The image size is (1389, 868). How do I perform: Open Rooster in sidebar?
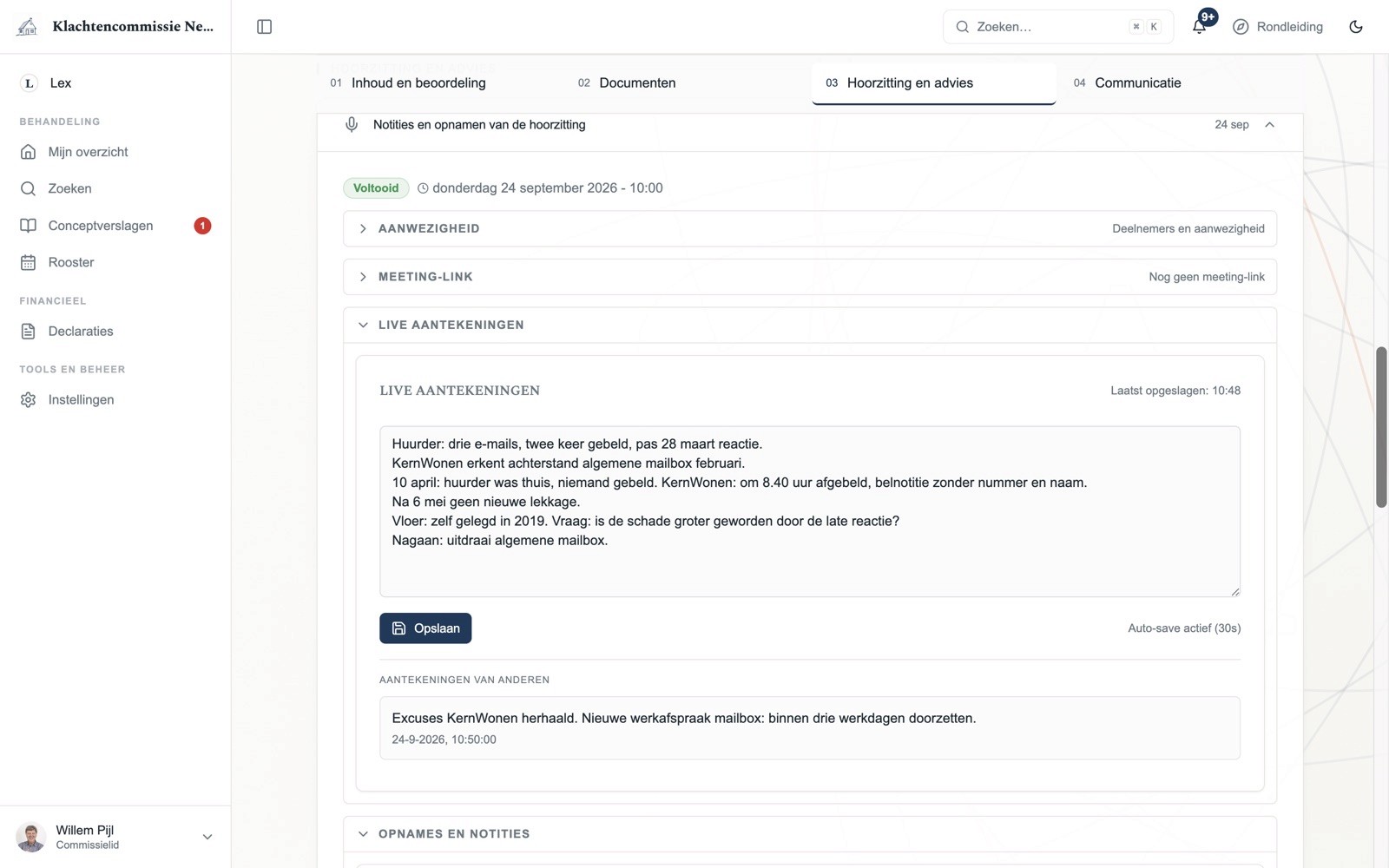pyautogui.click(x=115, y=262)
